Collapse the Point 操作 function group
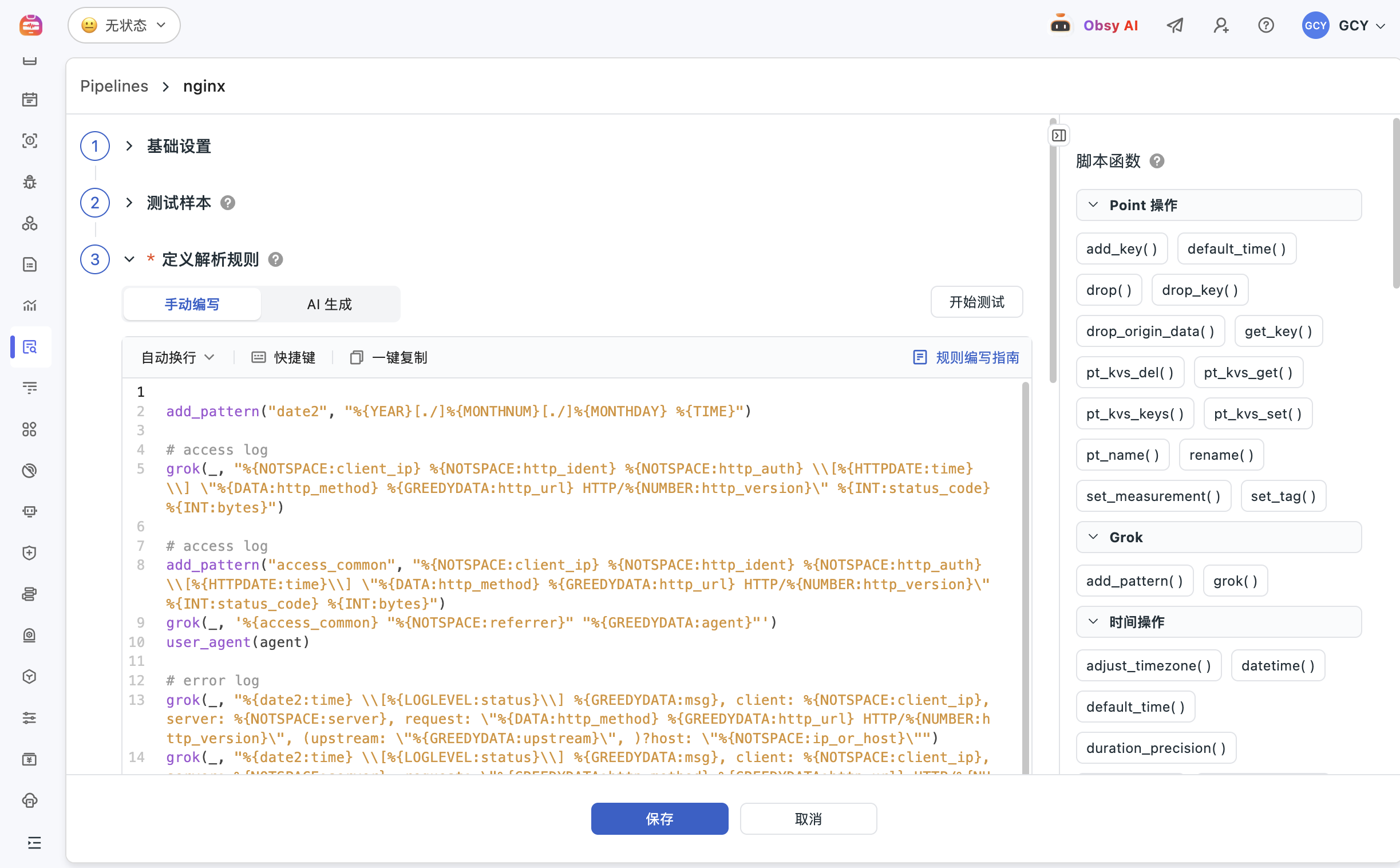 point(1093,205)
